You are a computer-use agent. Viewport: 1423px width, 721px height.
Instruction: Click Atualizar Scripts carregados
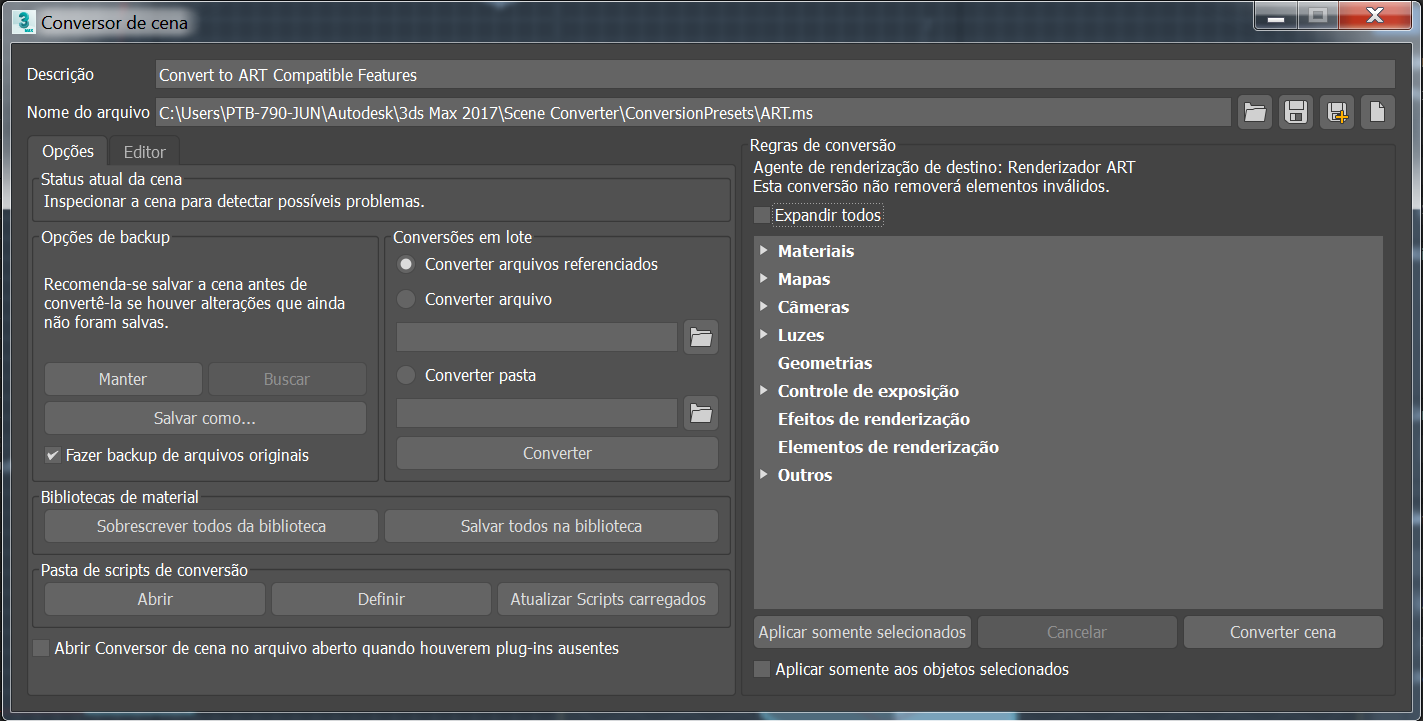point(608,599)
